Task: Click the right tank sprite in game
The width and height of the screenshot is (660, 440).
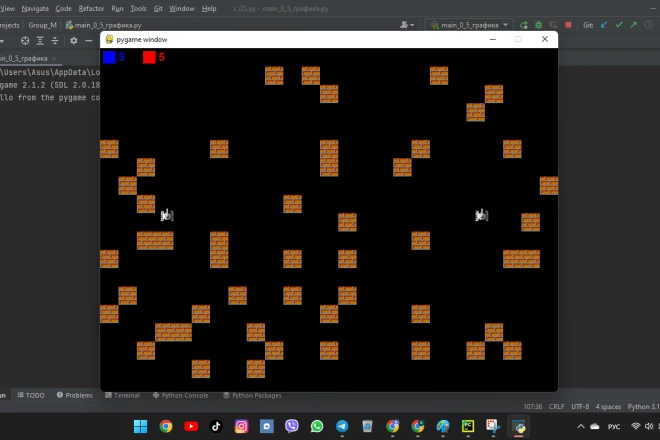Action: pyautogui.click(x=482, y=215)
